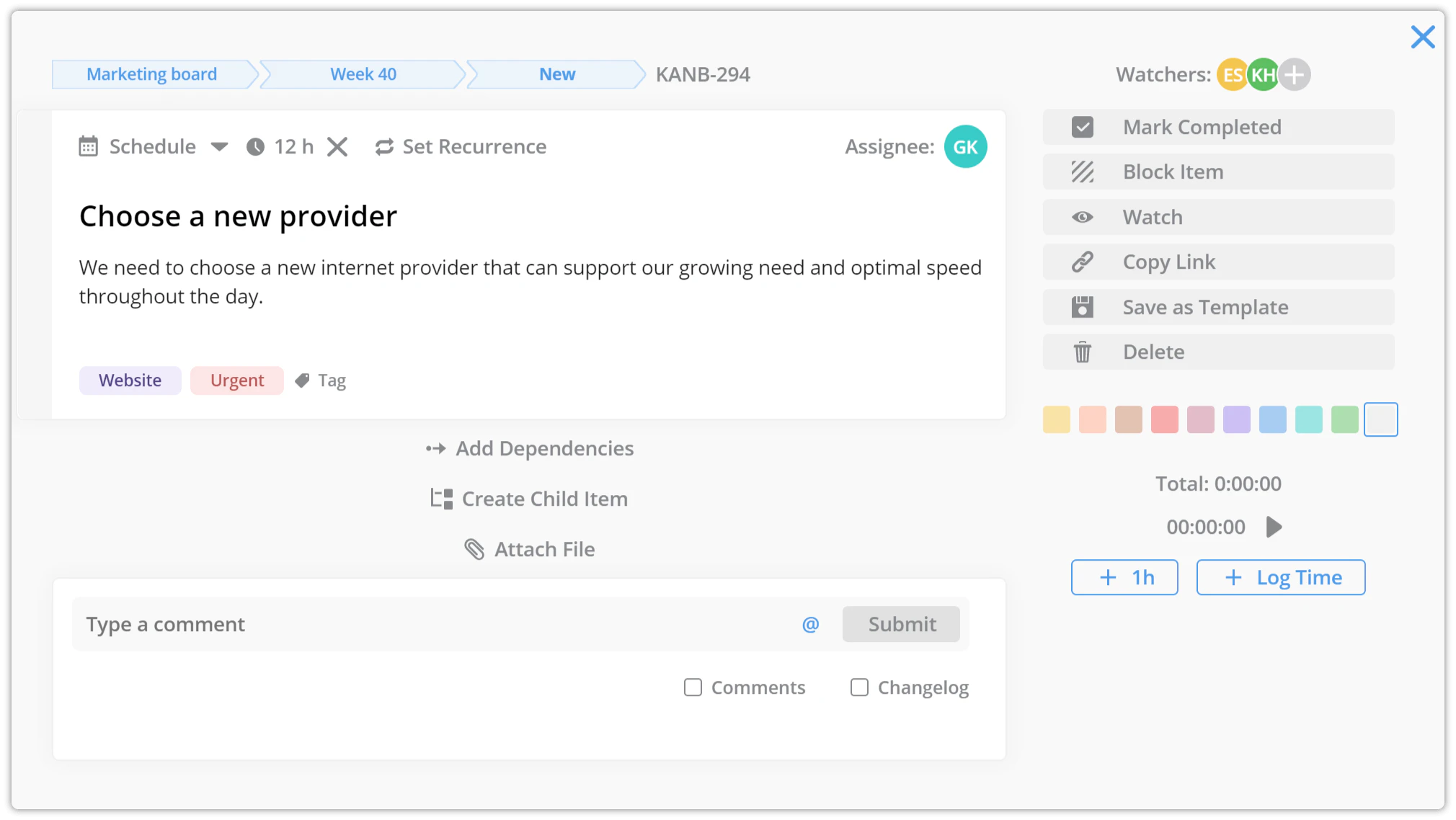This screenshot has height=820, width=1456.
Task: Check Mark Completed box
Action: 1082,127
